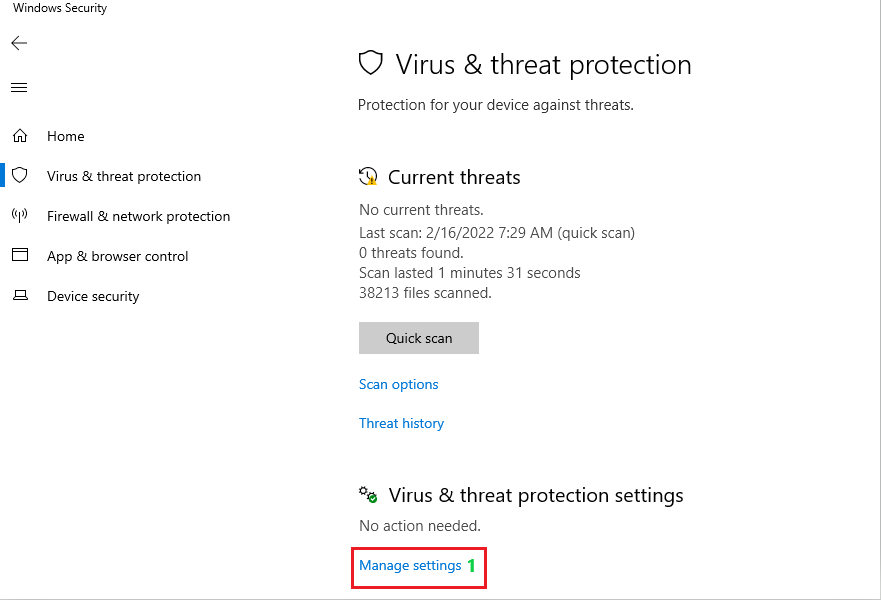View Threat history
This screenshot has width=881, height=600.
click(401, 423)
